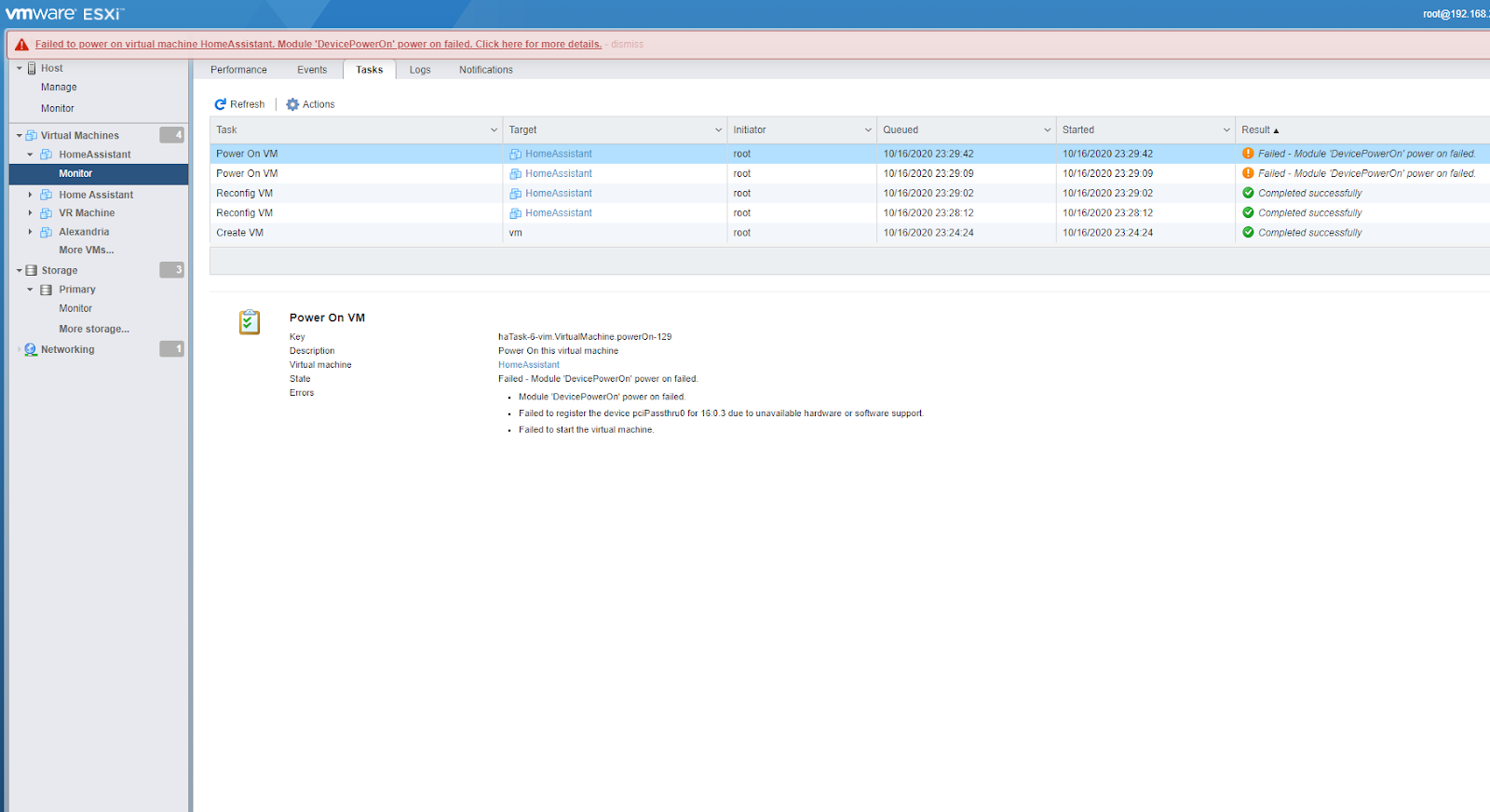Click the orange failed icon in the 23:29:42 row

1248,154
